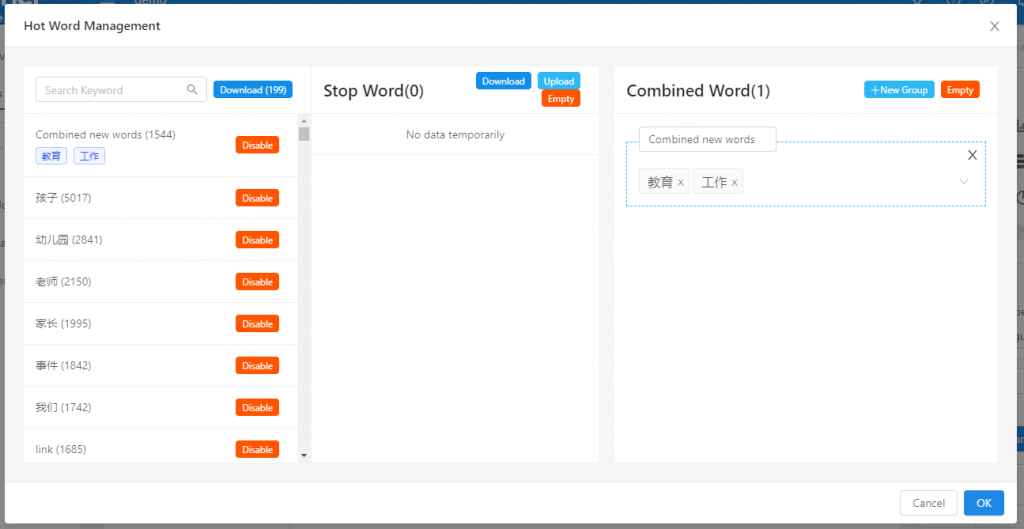This screenshot has width=1024, height=529.
Task: Close the Hot Word Management dialog
Action: (994, 26)
